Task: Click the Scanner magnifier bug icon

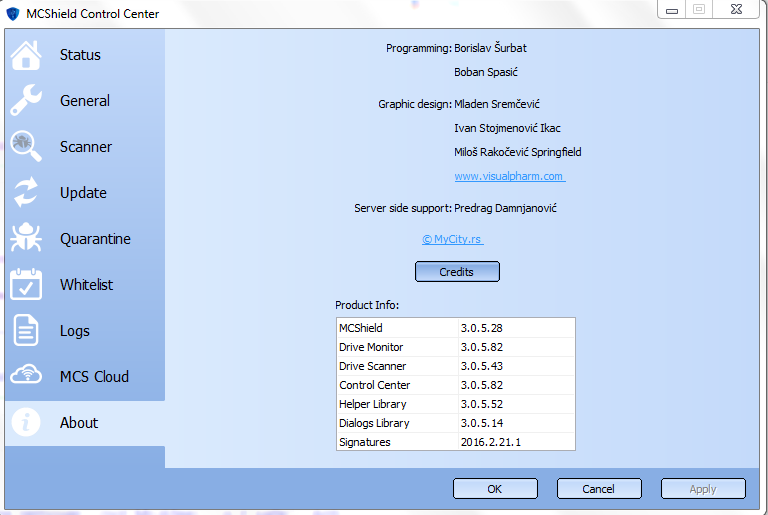Action: click(26, 146)
